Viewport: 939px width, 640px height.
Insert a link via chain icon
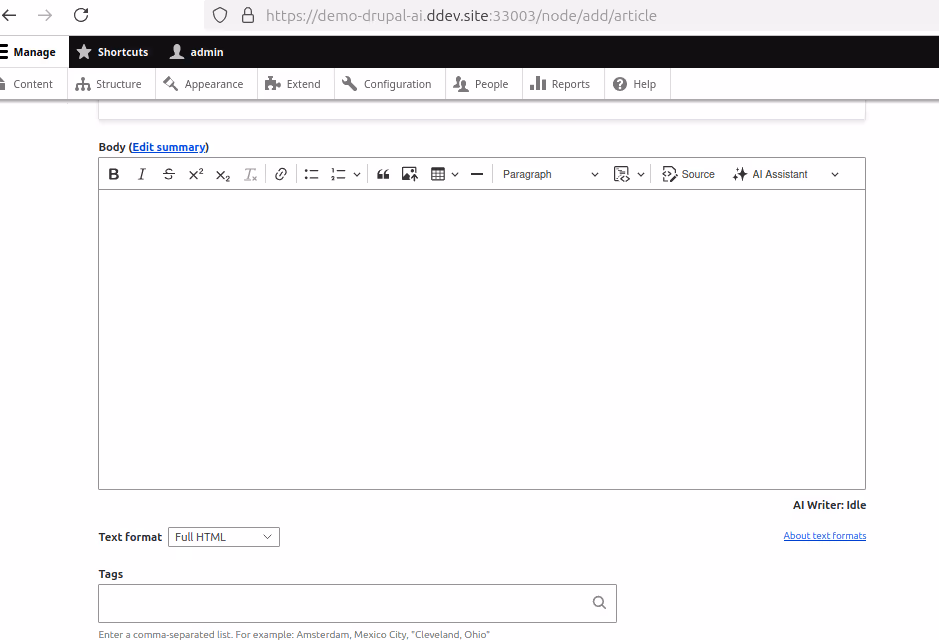[280, 174]
